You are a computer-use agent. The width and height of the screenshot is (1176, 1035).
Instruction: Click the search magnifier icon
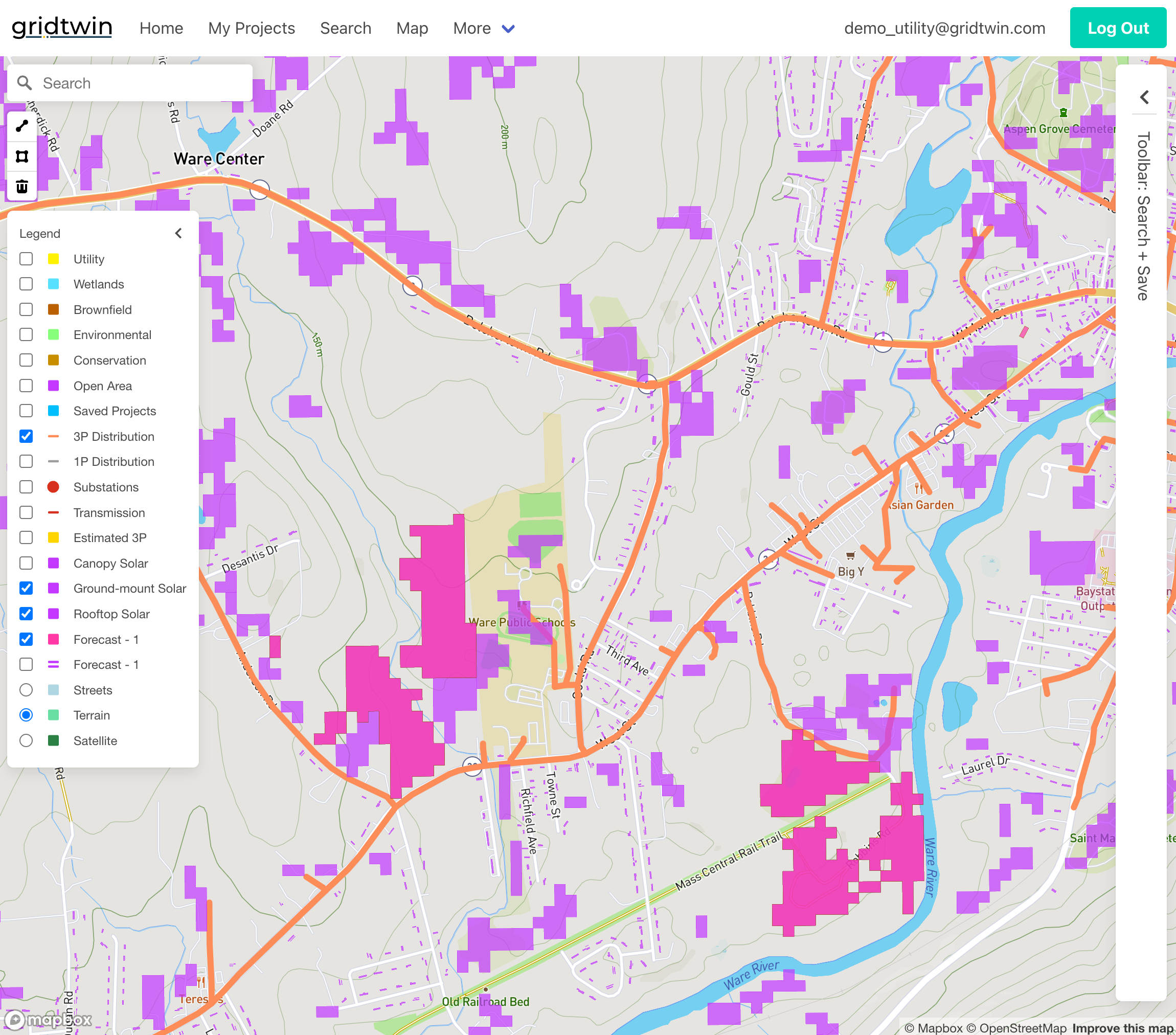(x=24, y=83)
